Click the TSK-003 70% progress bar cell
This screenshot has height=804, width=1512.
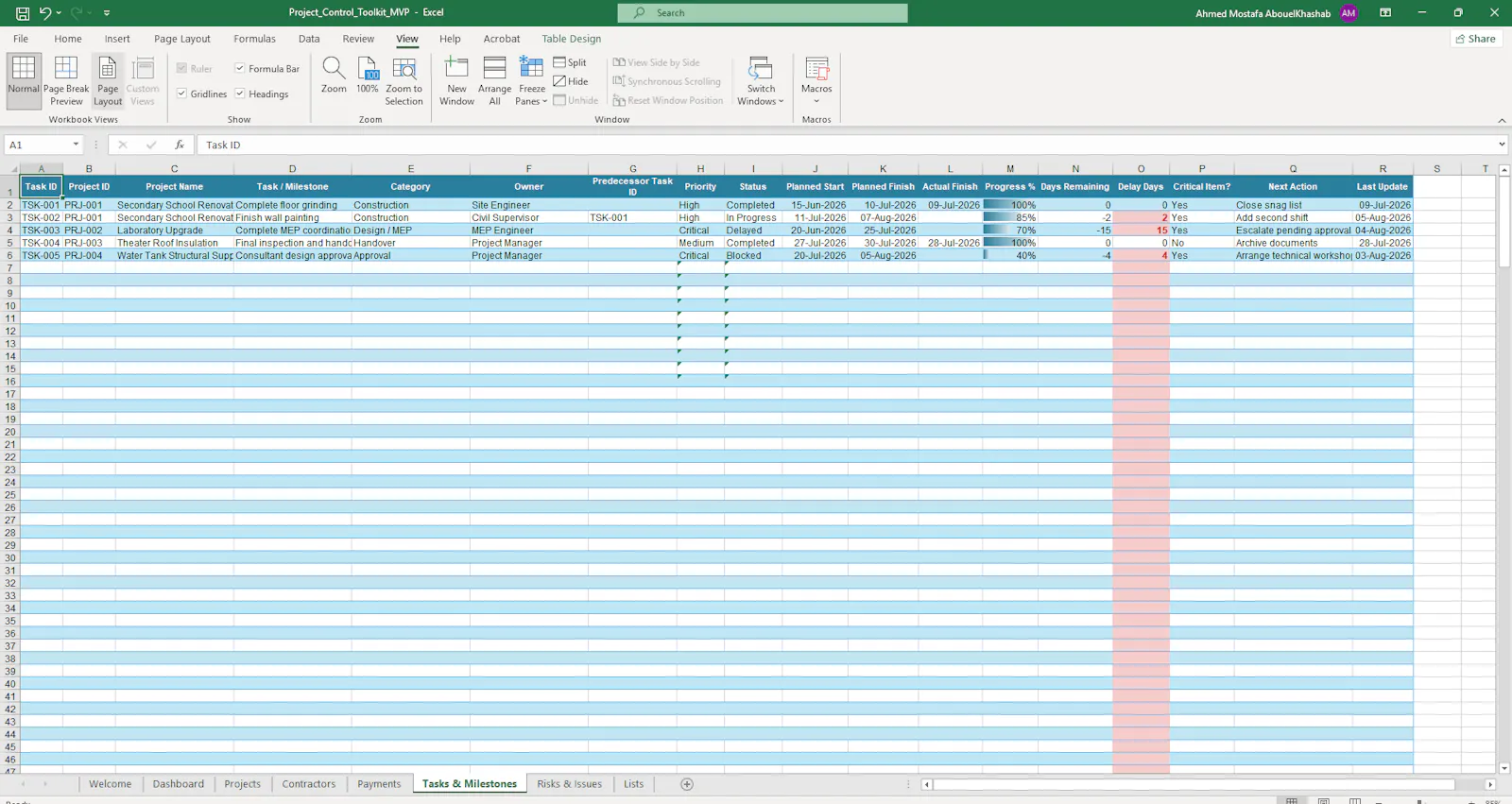[x=1010, y=231]
